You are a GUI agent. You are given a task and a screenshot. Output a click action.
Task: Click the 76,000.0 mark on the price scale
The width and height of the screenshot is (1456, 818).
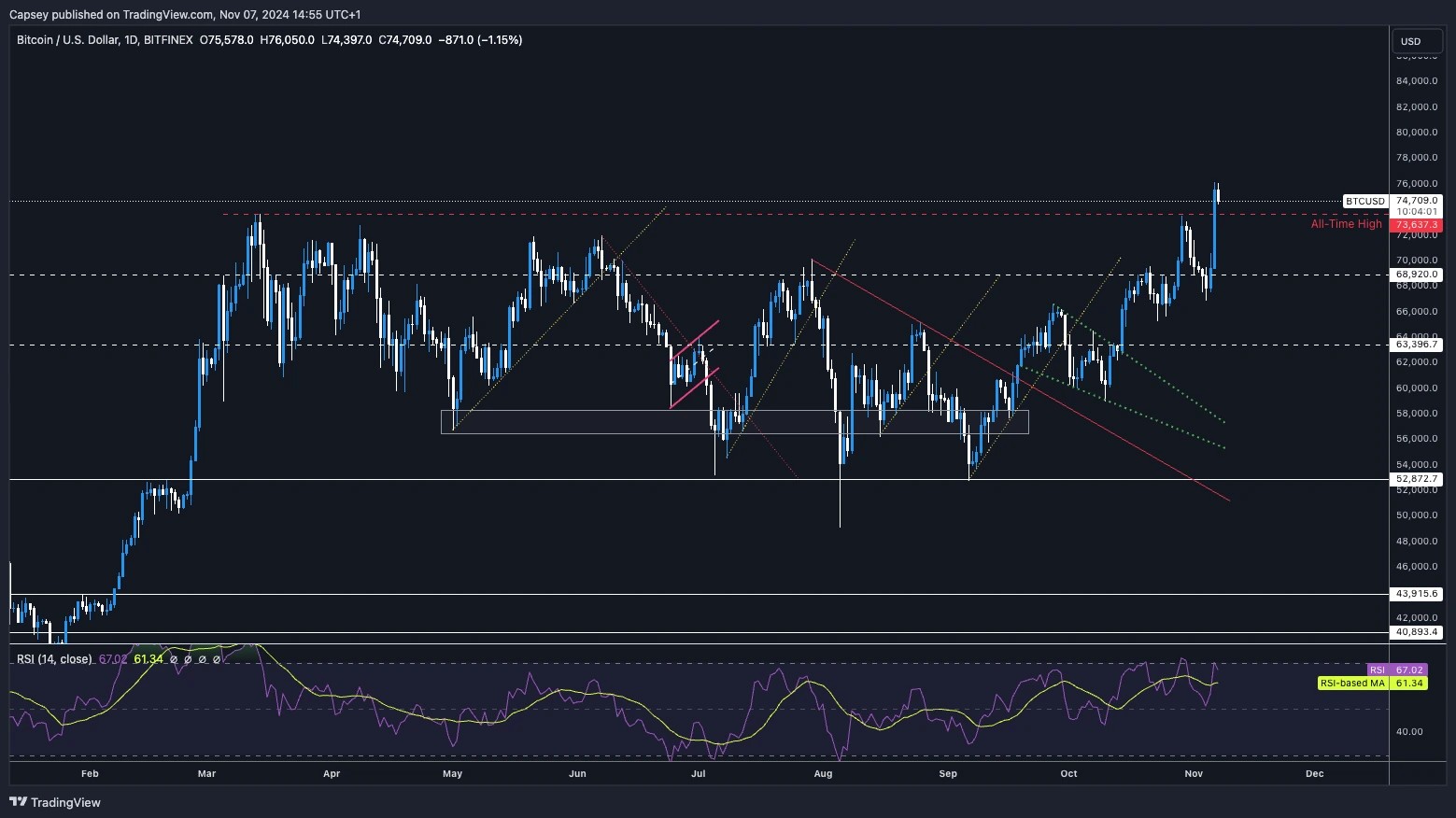pos(1417,184)
